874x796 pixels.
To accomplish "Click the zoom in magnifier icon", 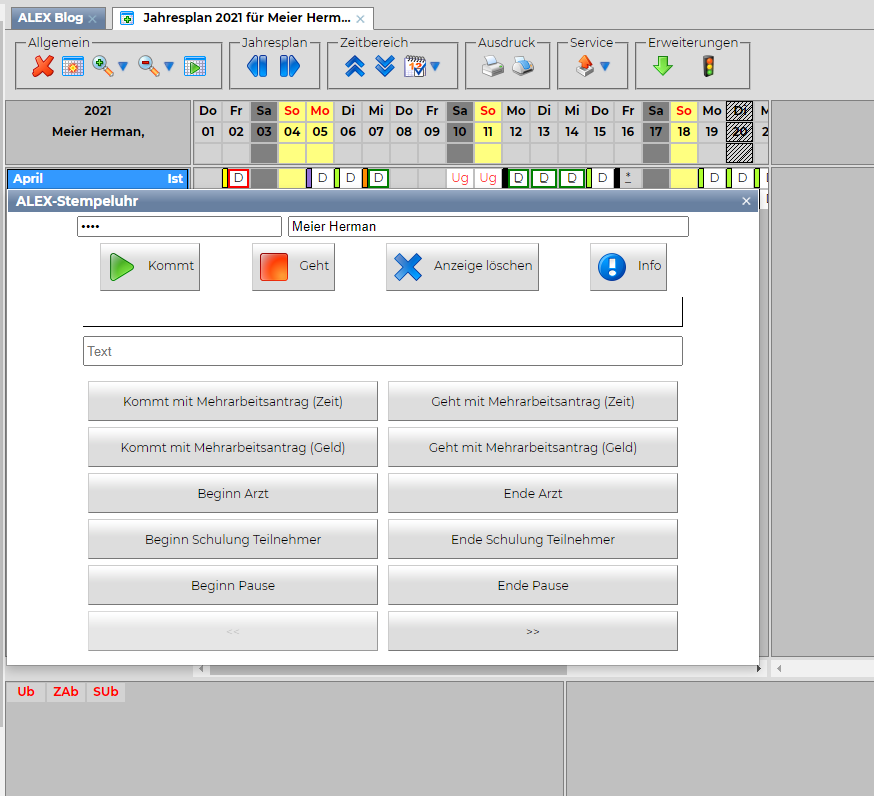I will [102, 67].
